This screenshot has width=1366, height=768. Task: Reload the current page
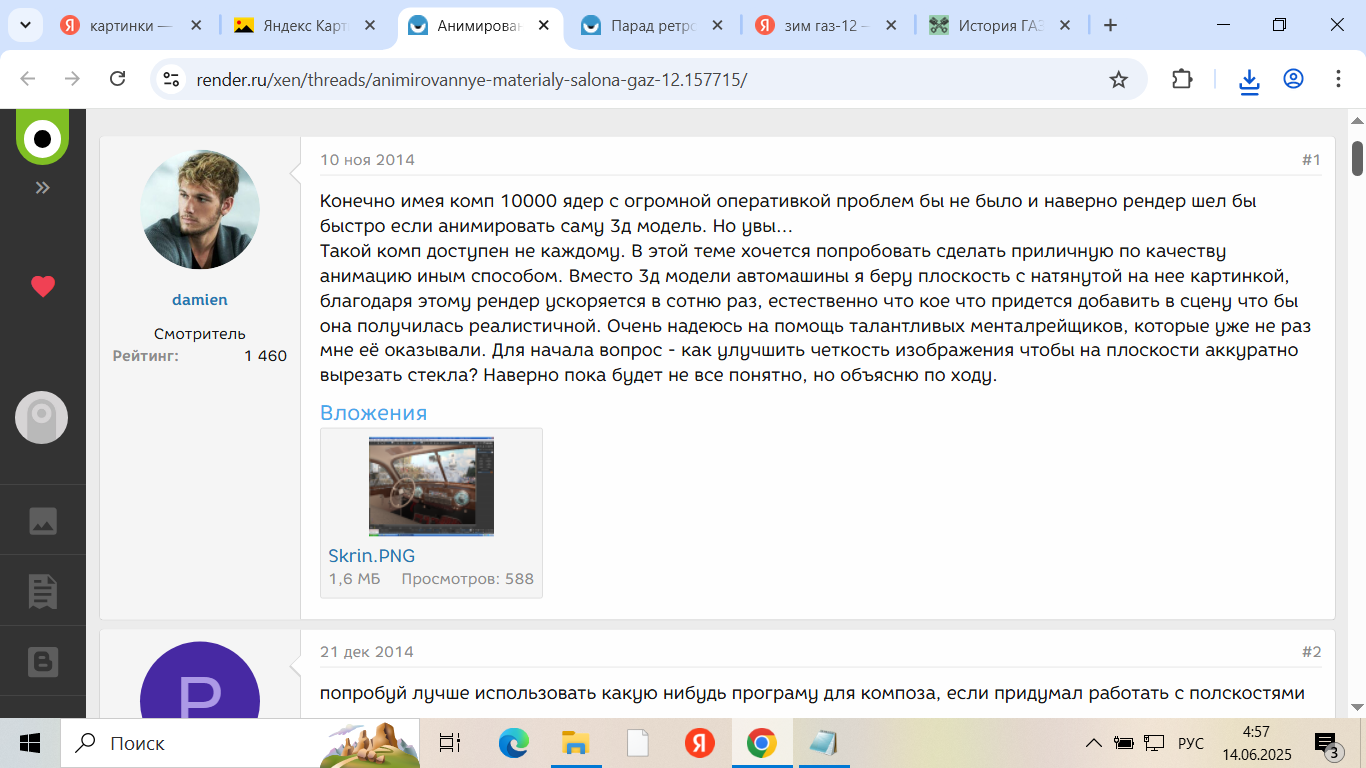point(117,79)
